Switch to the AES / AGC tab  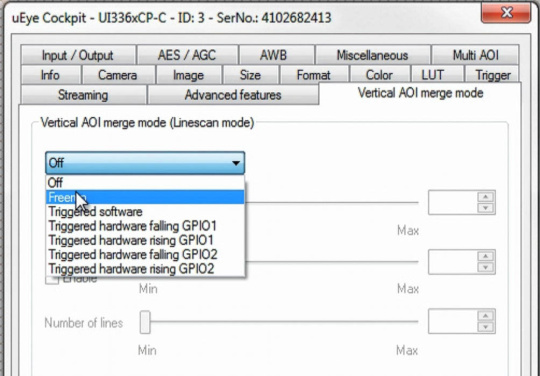[187, 55]
